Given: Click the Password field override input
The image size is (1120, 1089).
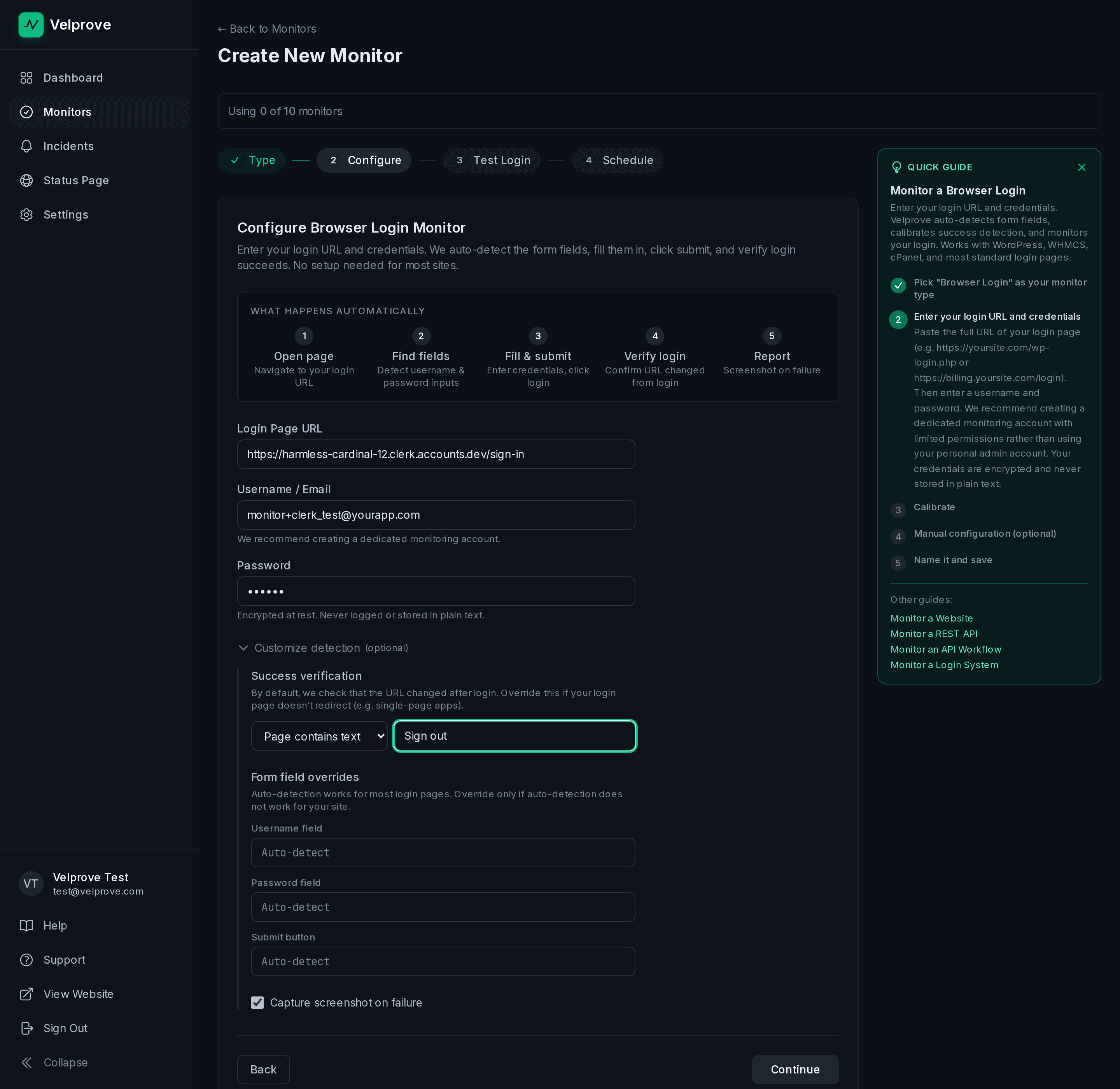Looking at the screenshot, I should click(x=443, y=907).
